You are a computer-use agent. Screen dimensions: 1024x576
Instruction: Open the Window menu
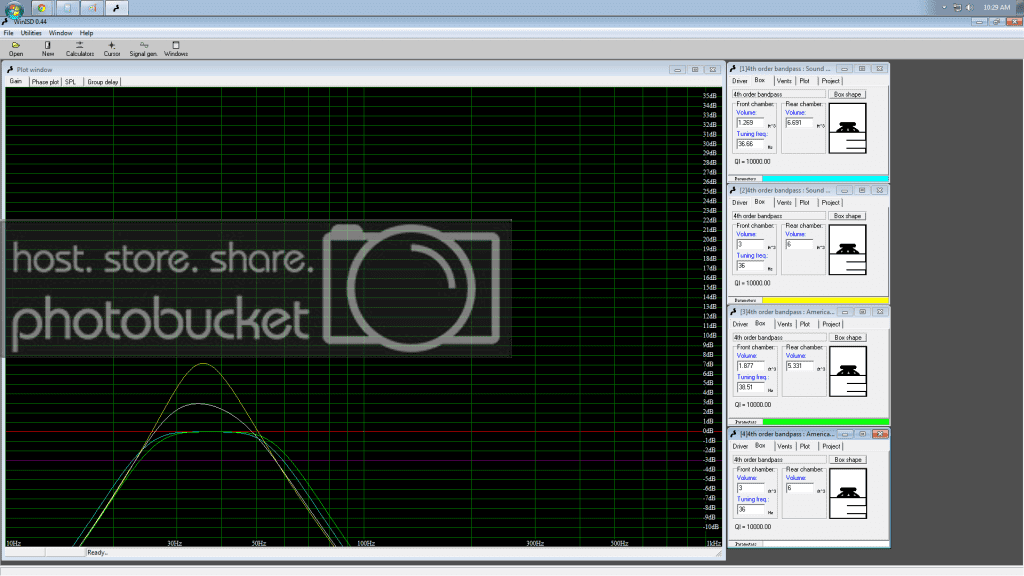click(60, 33)
